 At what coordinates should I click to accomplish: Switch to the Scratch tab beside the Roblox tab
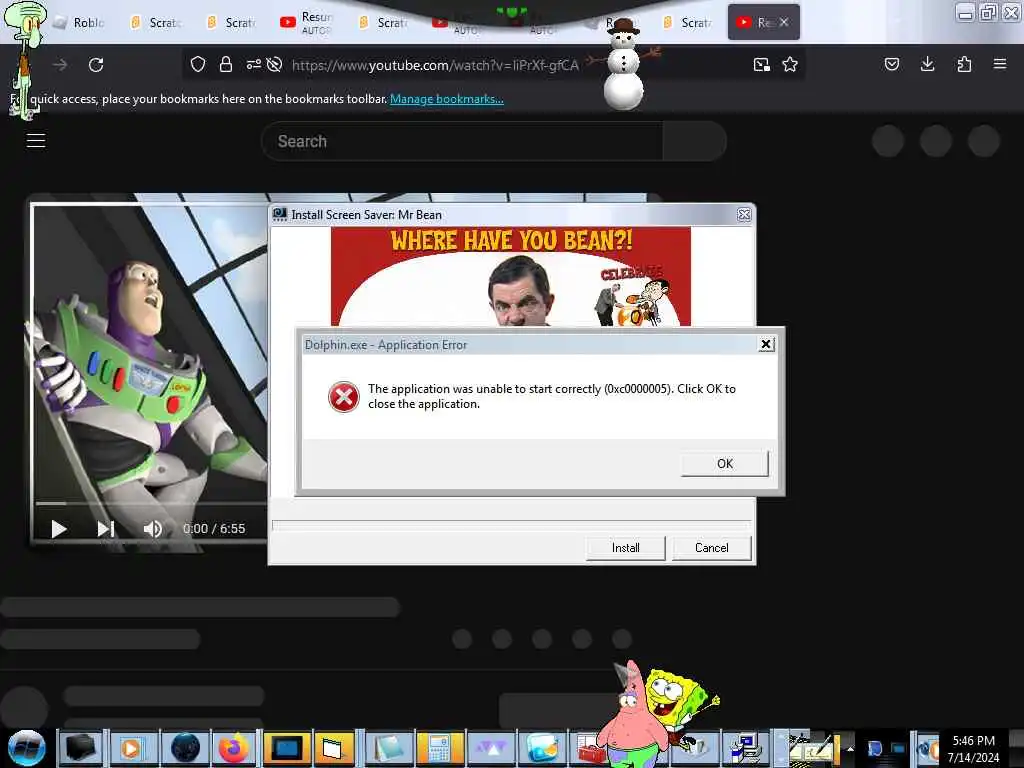pos(155,22)
